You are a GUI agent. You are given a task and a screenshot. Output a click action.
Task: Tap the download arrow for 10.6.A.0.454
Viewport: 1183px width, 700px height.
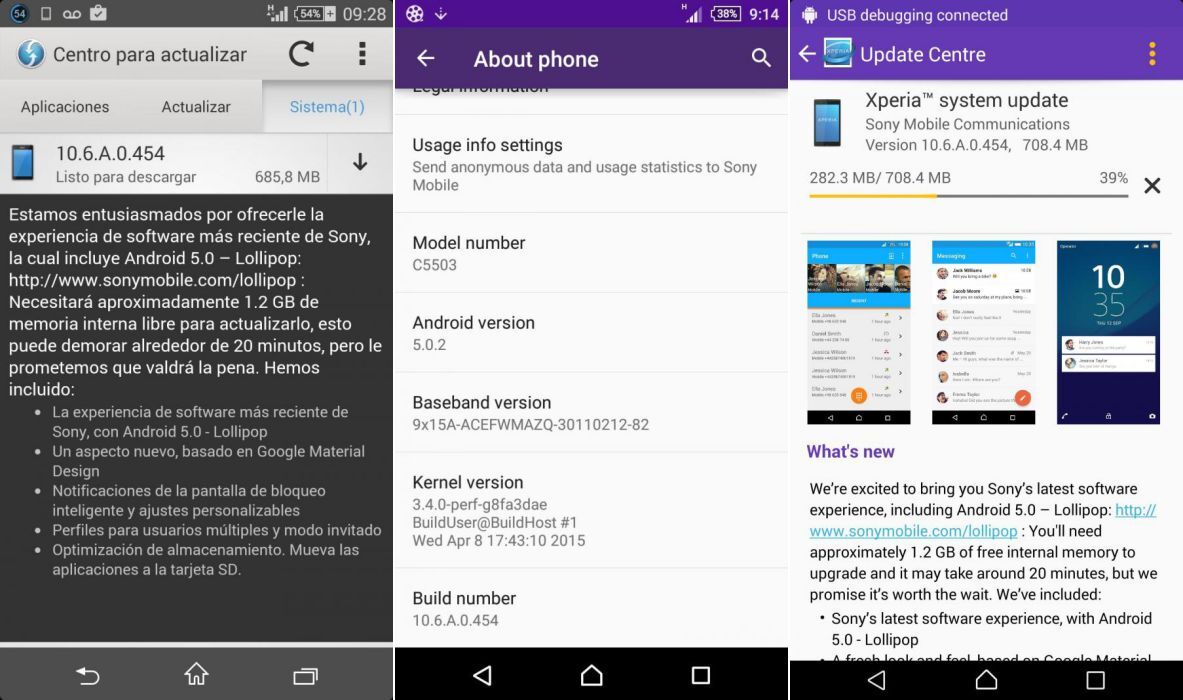click(x=360, y=163)
